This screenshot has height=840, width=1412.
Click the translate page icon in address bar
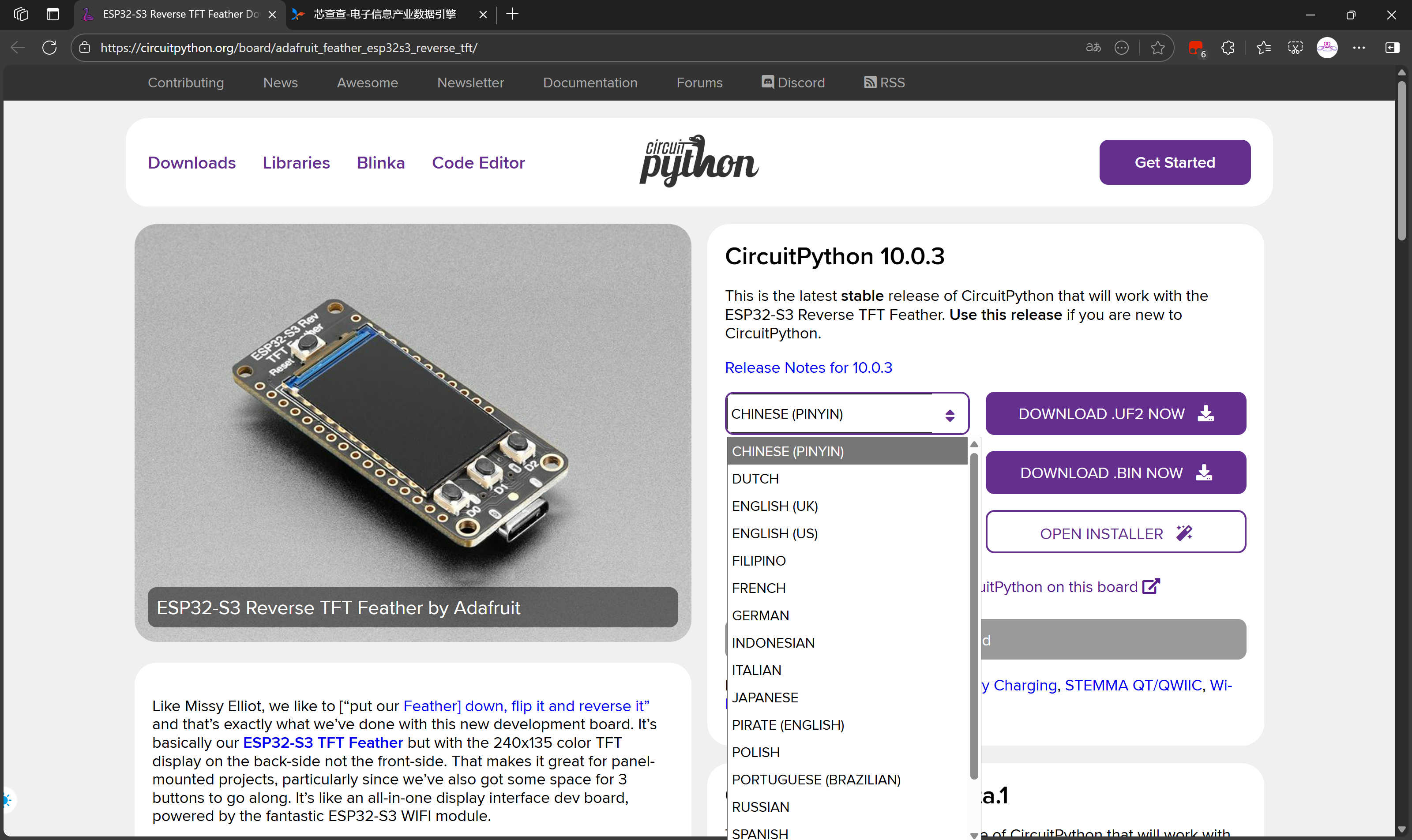pyautogui.click(x=1093, y=48)
